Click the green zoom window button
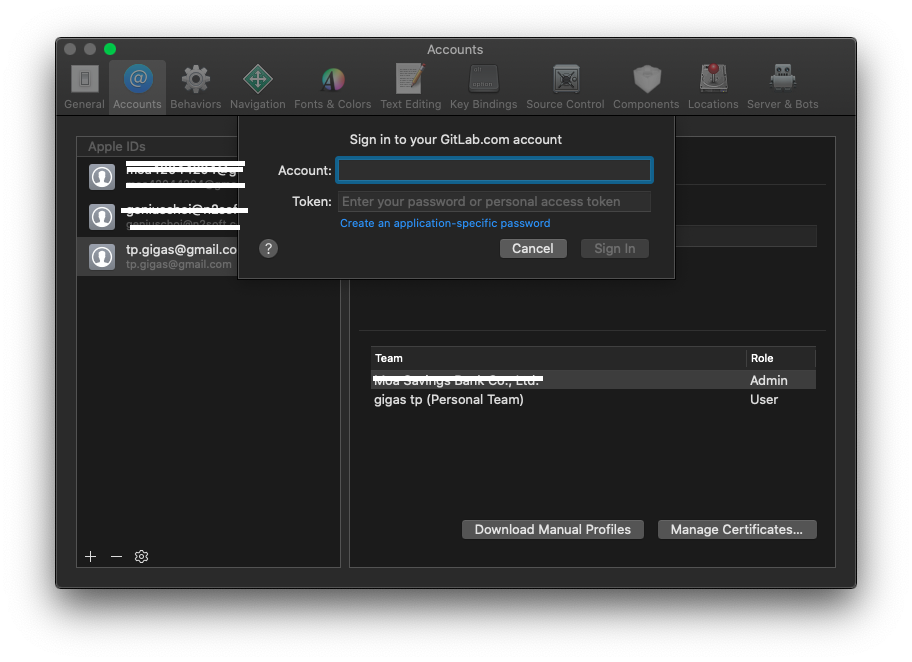The width and height of the screenshot is (912, 662). click(x=110, y=49)
